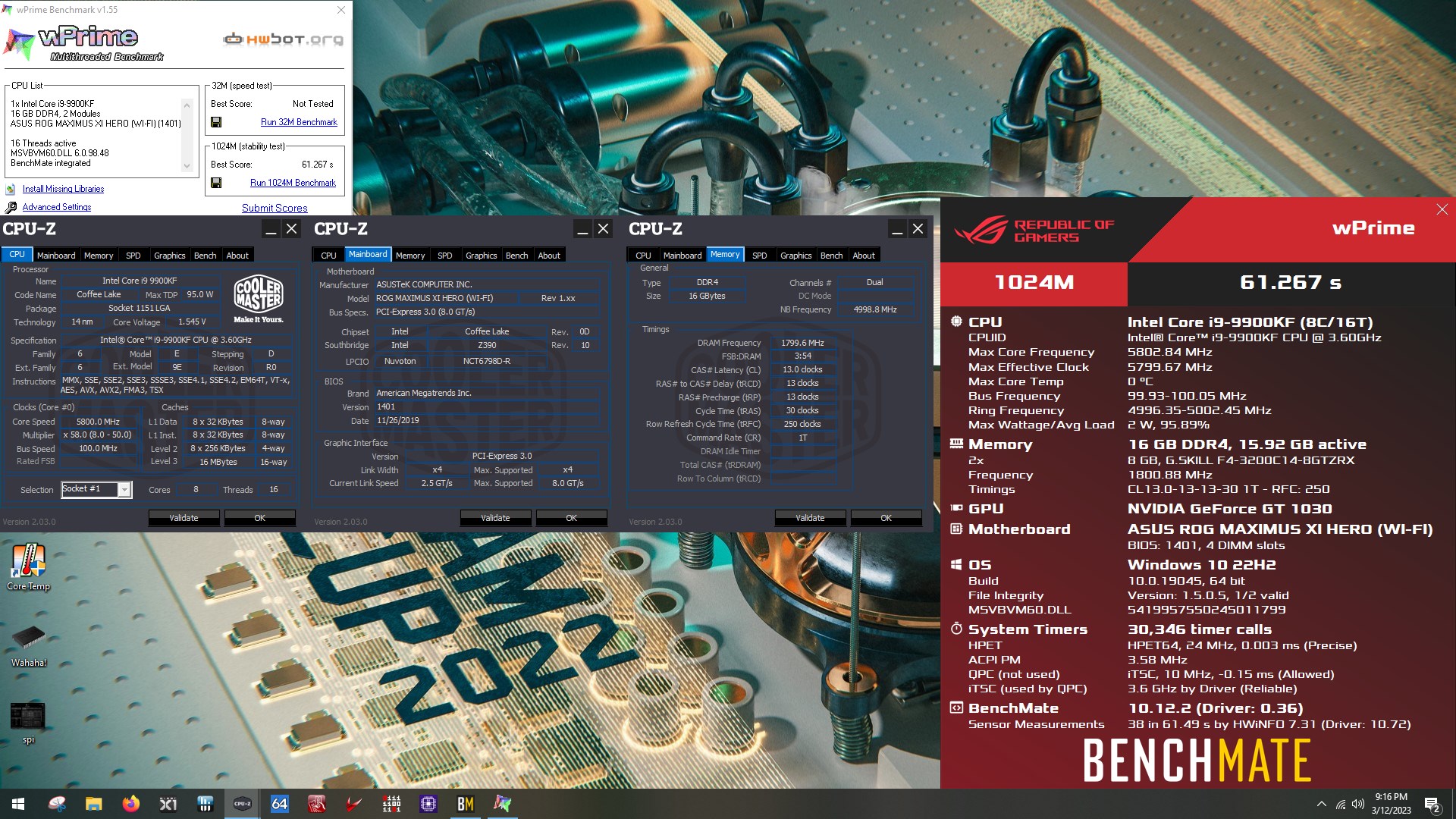This screenshot has width=1456, height=819.
Task: Open the volume control tray icon
Action: [x=1357, y=804]
